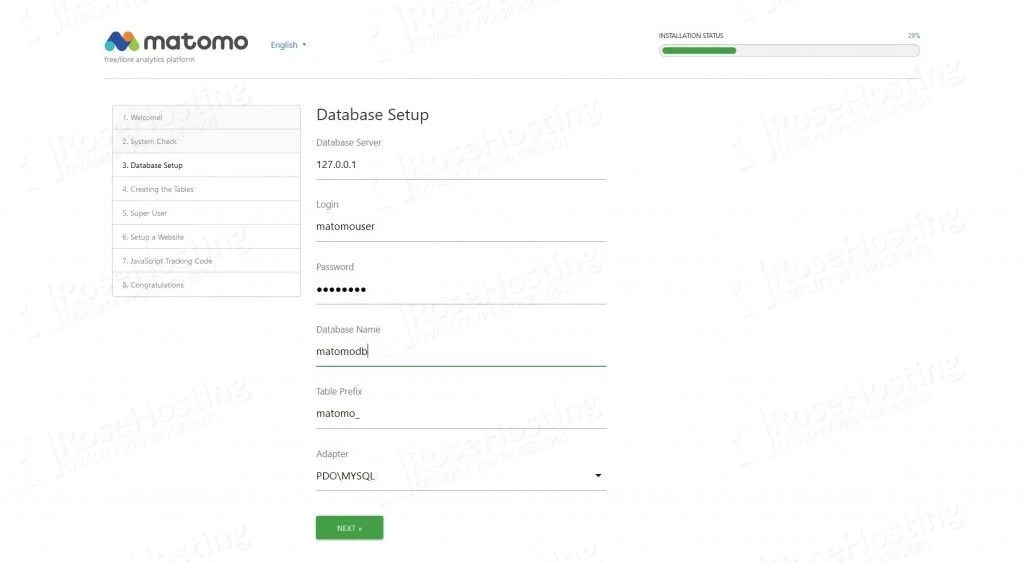Viewport: 1024px width, 562px height.
Task: Click the Database Name label
Action: 348,330
